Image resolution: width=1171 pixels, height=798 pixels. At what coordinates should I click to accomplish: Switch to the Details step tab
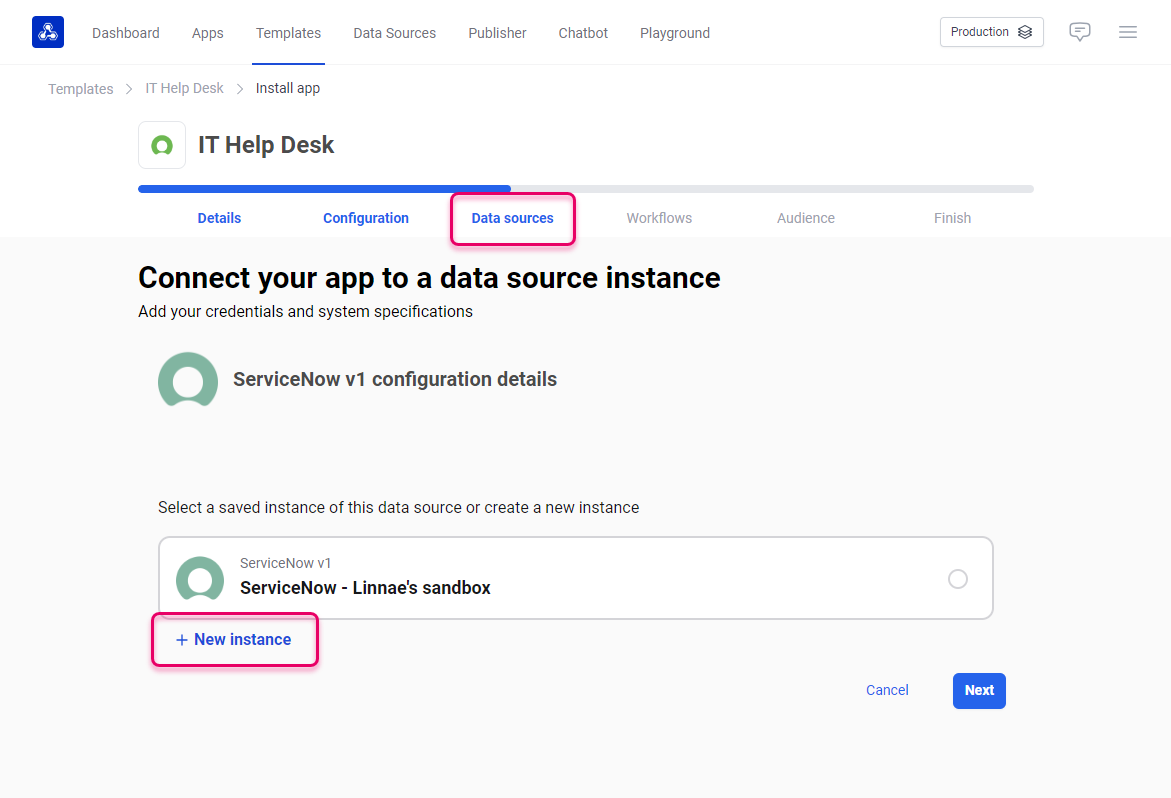(219, 218)
